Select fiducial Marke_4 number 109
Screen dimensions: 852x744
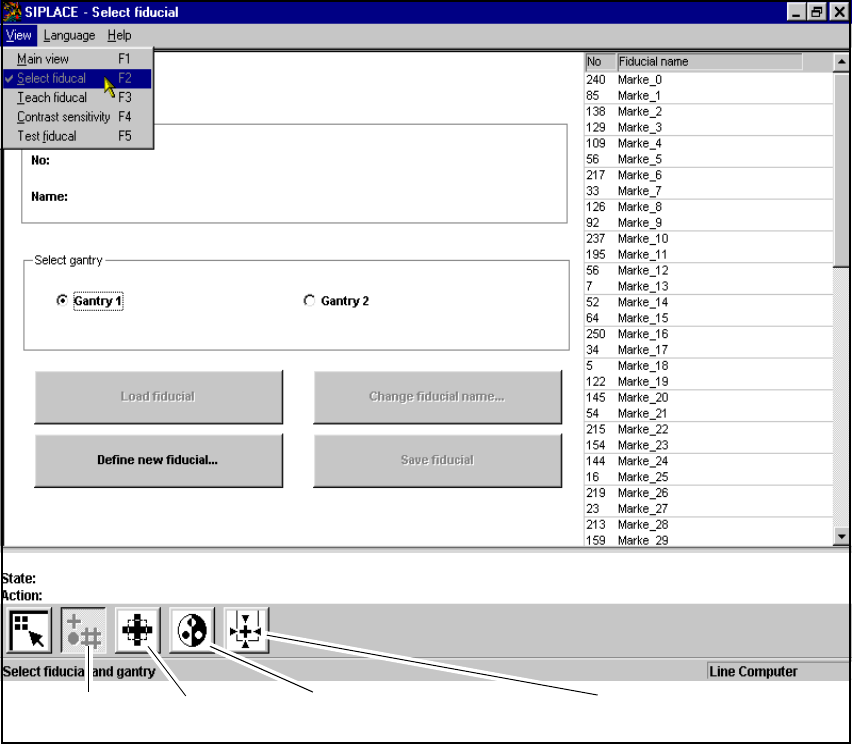(x=709, y=143)
